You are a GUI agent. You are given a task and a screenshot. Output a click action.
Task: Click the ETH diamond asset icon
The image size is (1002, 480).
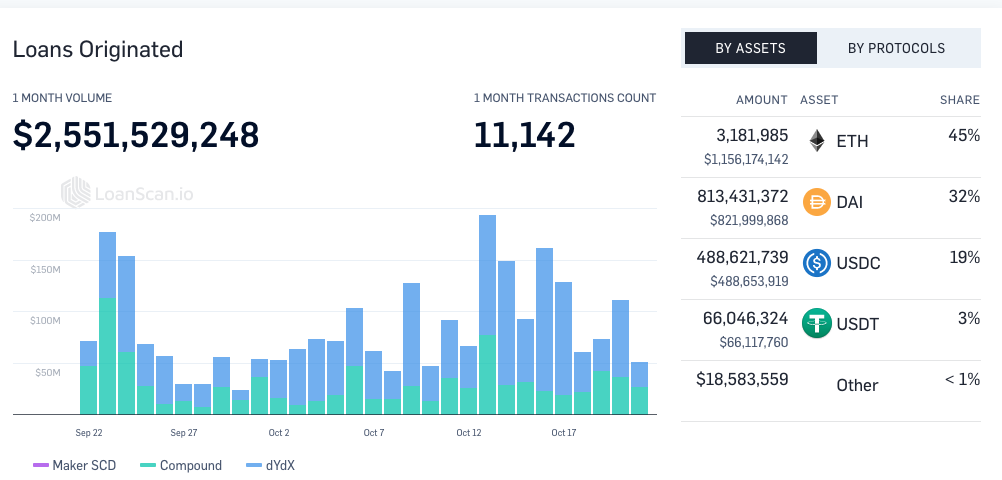click(817, 141)
